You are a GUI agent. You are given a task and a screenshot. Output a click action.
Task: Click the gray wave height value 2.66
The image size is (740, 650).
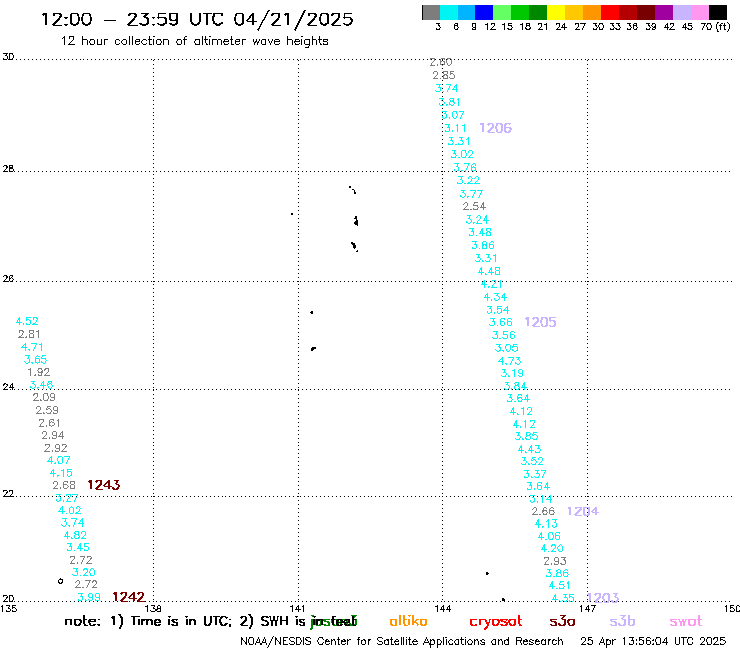(x=543, y=511)
